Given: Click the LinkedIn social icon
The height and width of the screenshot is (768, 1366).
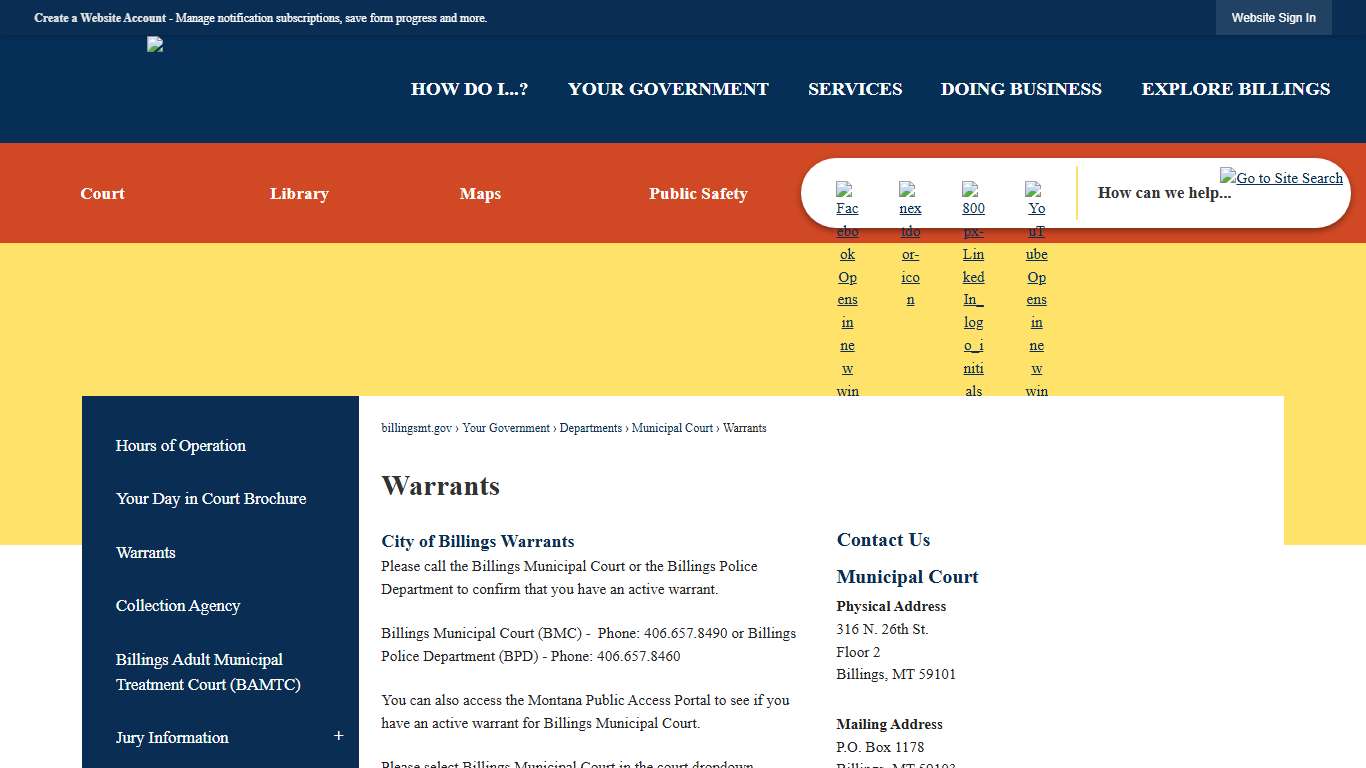Looking at the screenshot, I should pyautogui.click(x=973, y=195).
